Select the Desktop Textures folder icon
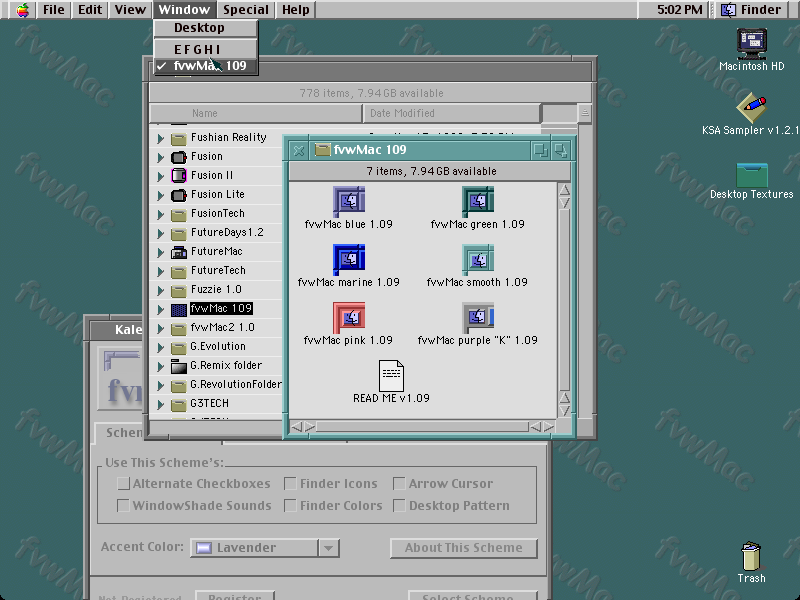 pyautogui.click(x=752, y=175)
